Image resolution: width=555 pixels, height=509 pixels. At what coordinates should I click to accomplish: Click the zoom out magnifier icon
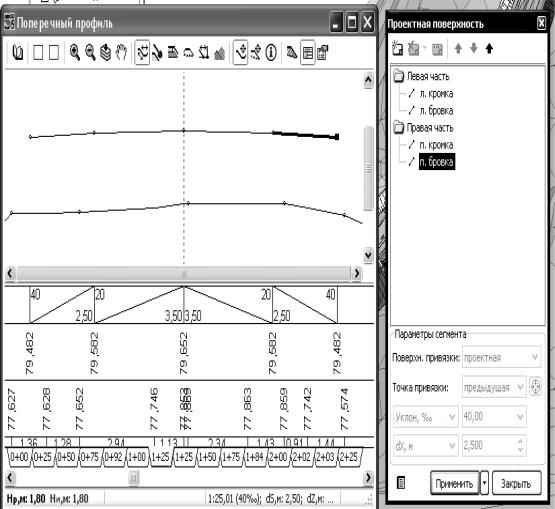pyautogui.click(x=90, y=52)
